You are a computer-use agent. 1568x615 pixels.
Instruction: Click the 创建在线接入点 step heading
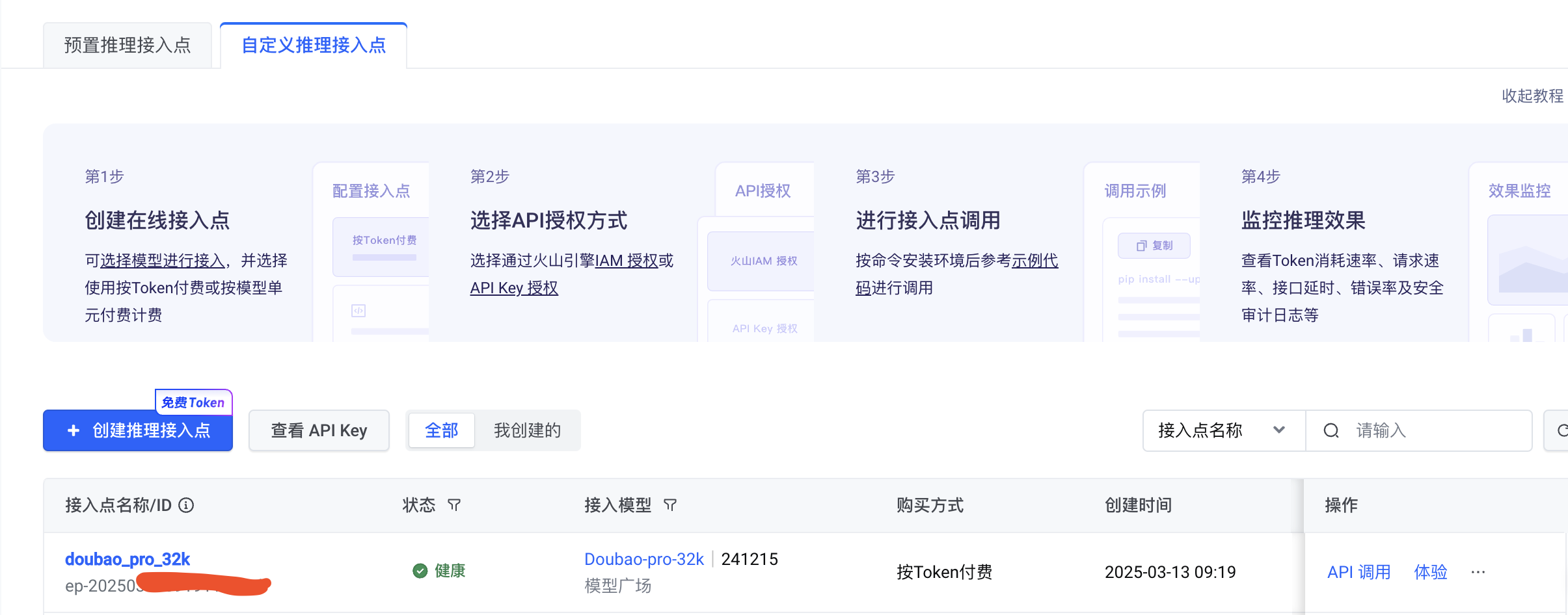(x=157, y=220)
